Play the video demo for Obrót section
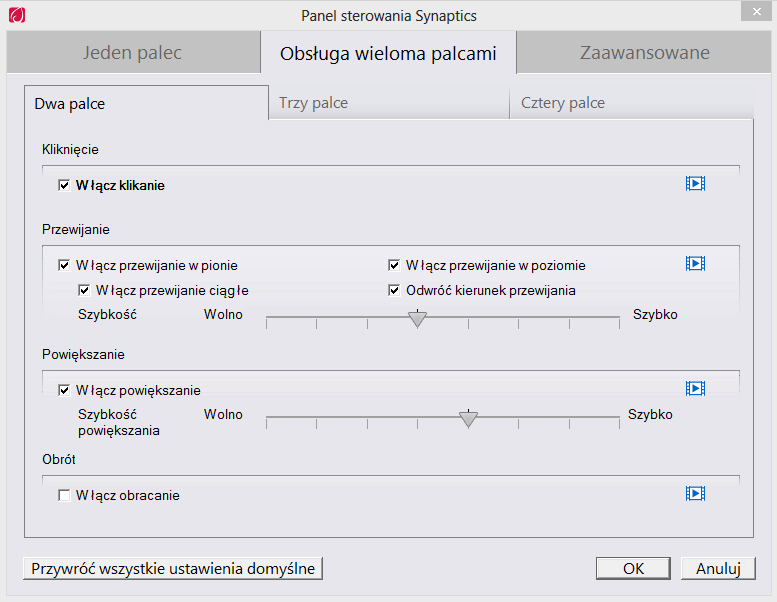 point(695,493)
